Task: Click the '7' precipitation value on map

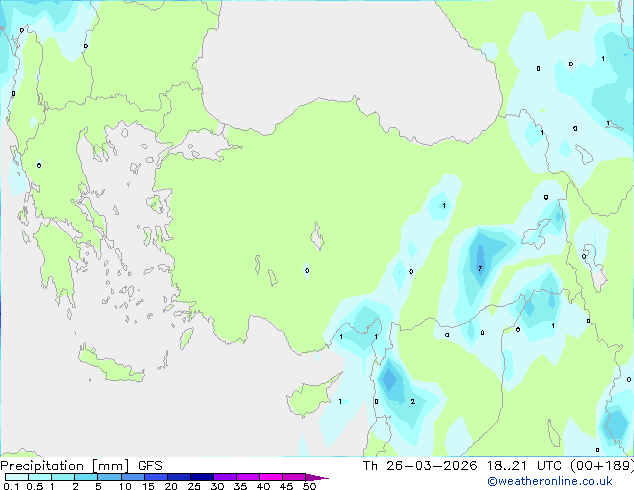Action: [x=480, y=268]
